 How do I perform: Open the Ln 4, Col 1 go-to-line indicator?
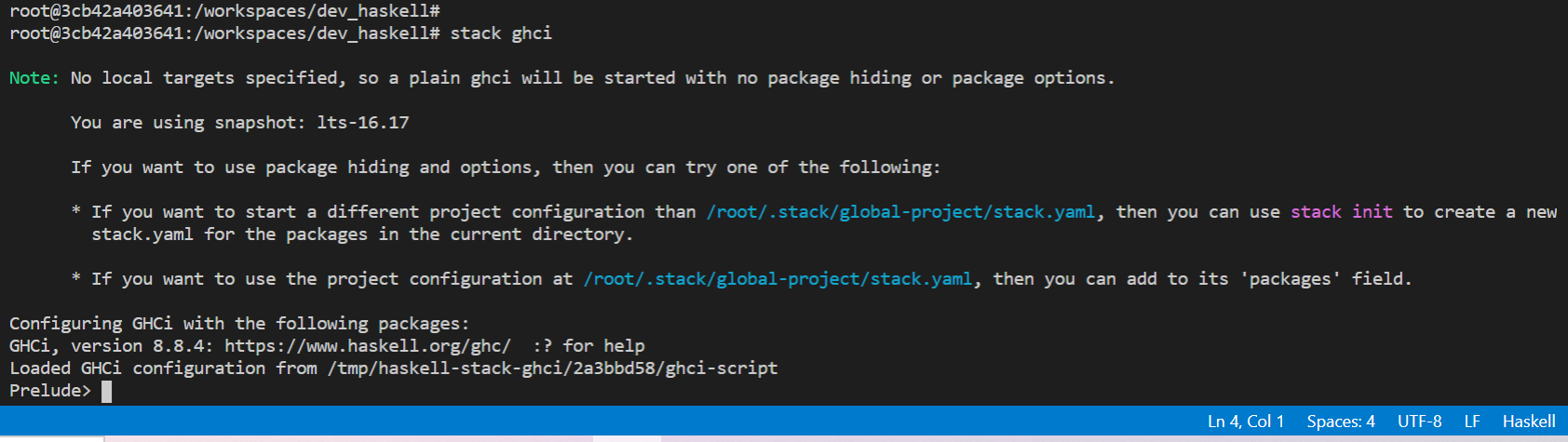click(x=1246, y=422)
